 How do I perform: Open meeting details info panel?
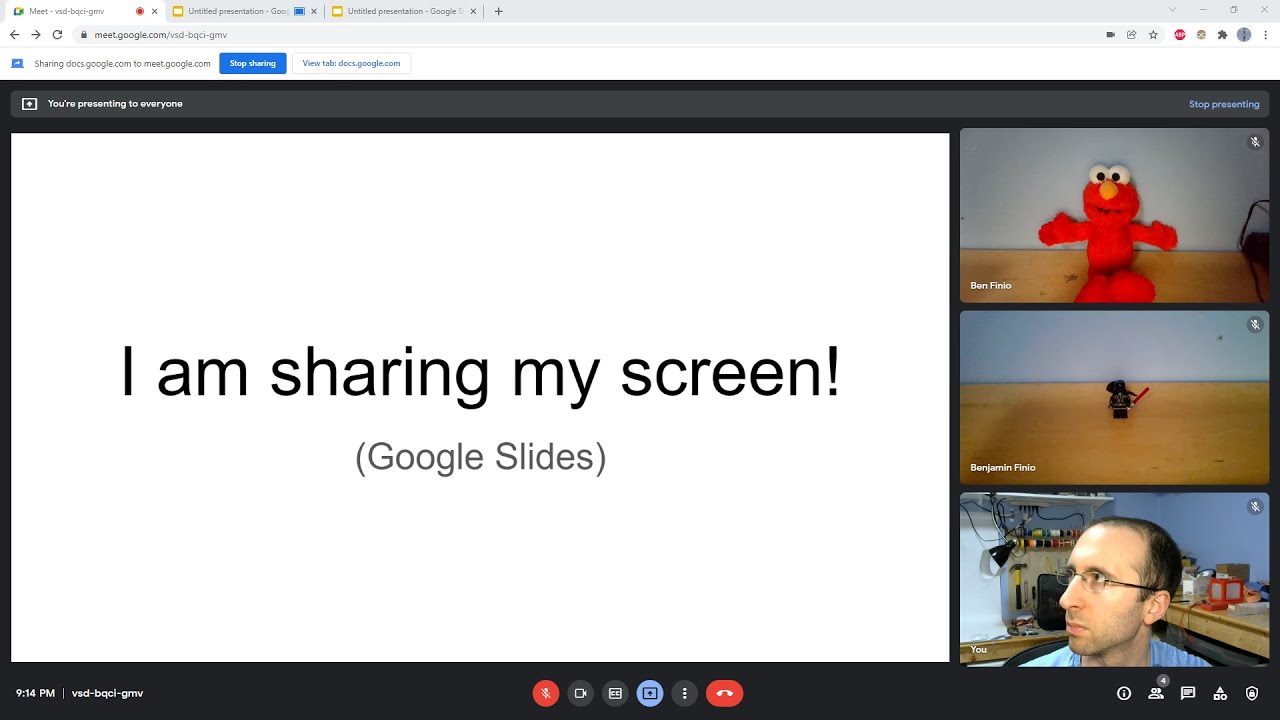(1123, 693)
